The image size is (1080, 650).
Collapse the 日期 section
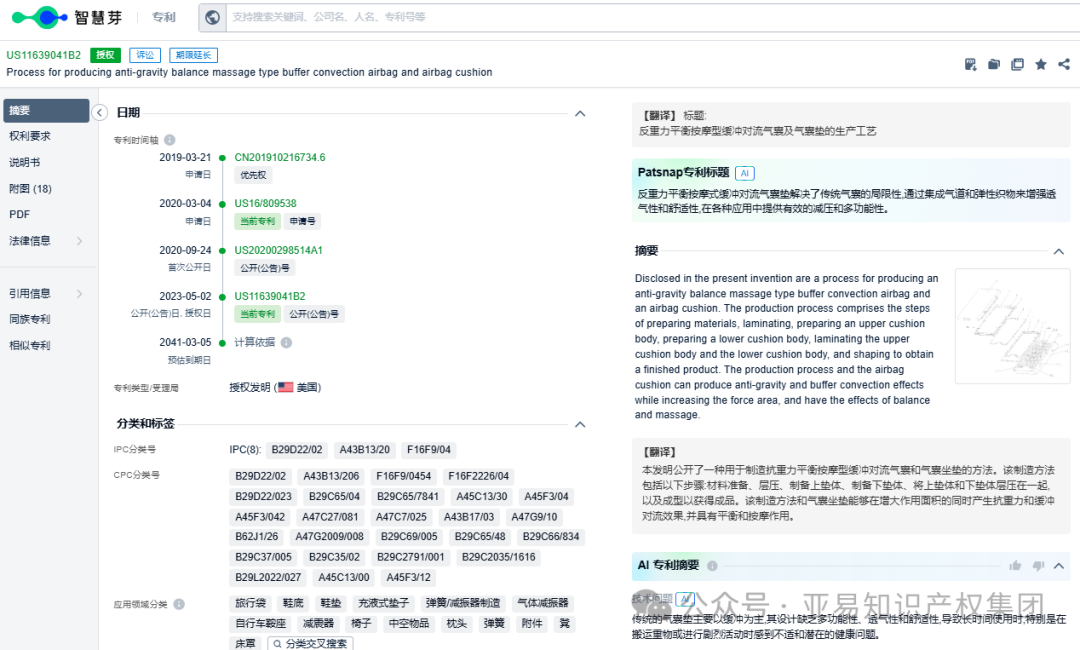point(580,113)
